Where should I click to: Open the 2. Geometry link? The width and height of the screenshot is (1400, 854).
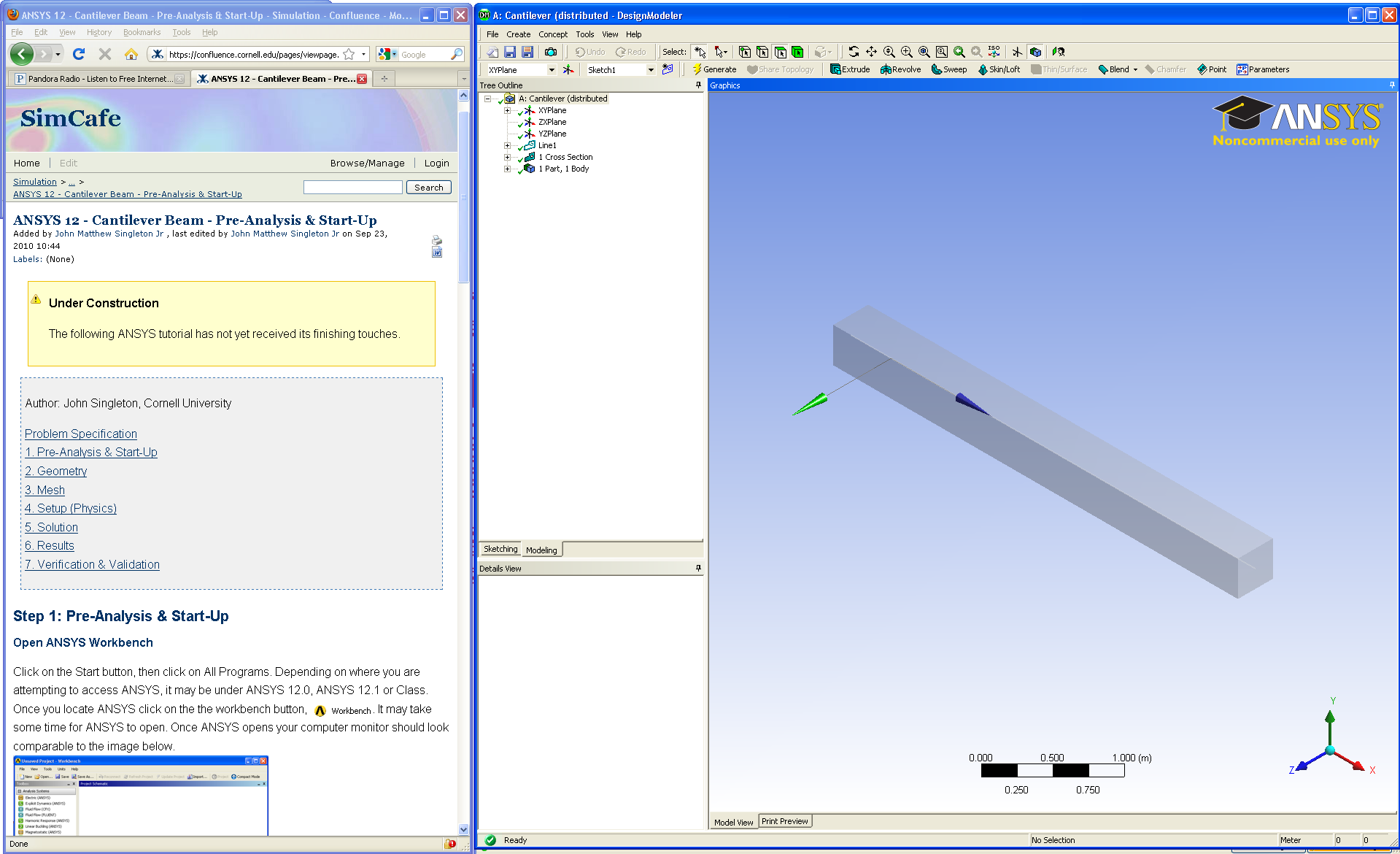[55, 472]
